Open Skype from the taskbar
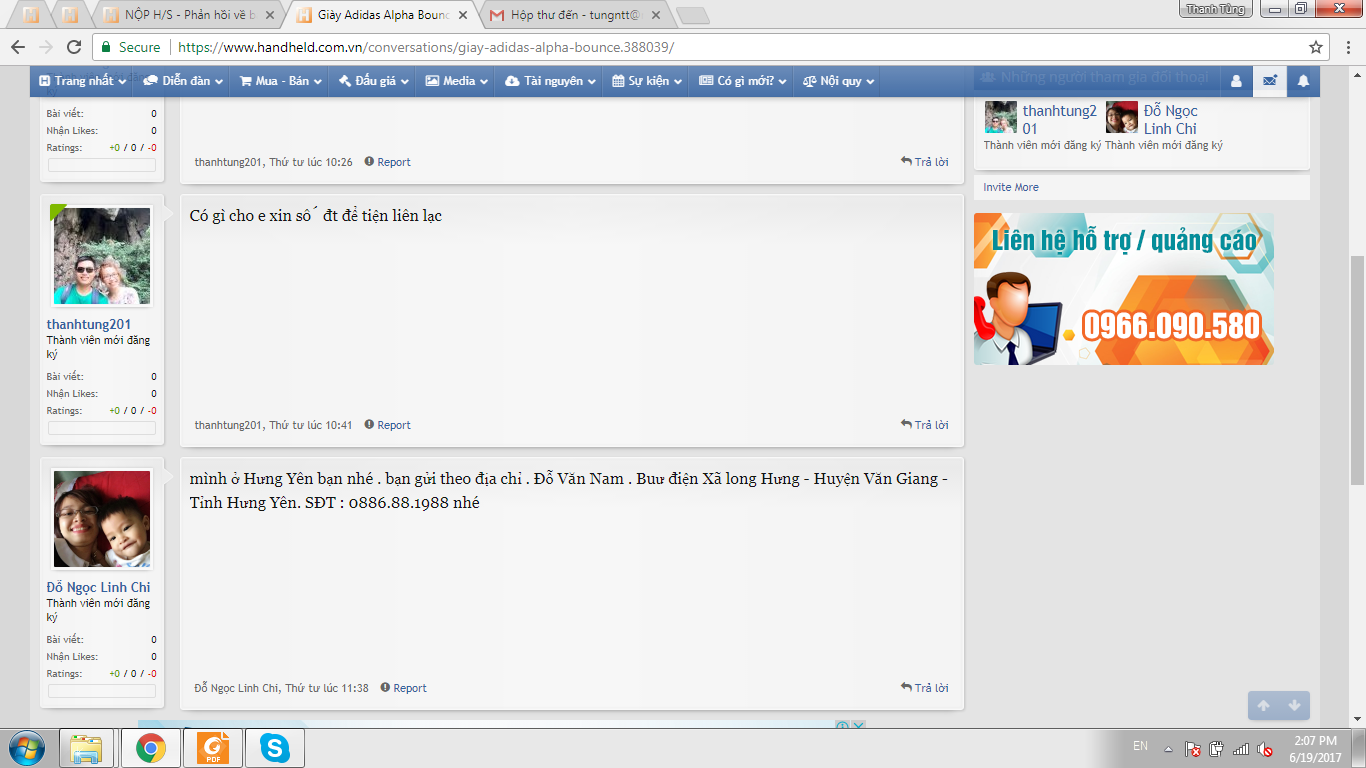Viewport: 1366px width, 768px height. point(274,748)
